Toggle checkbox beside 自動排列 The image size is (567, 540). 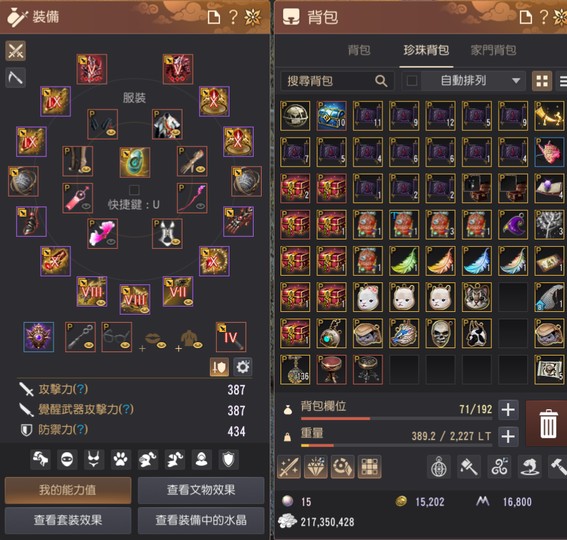click(412, 81)
